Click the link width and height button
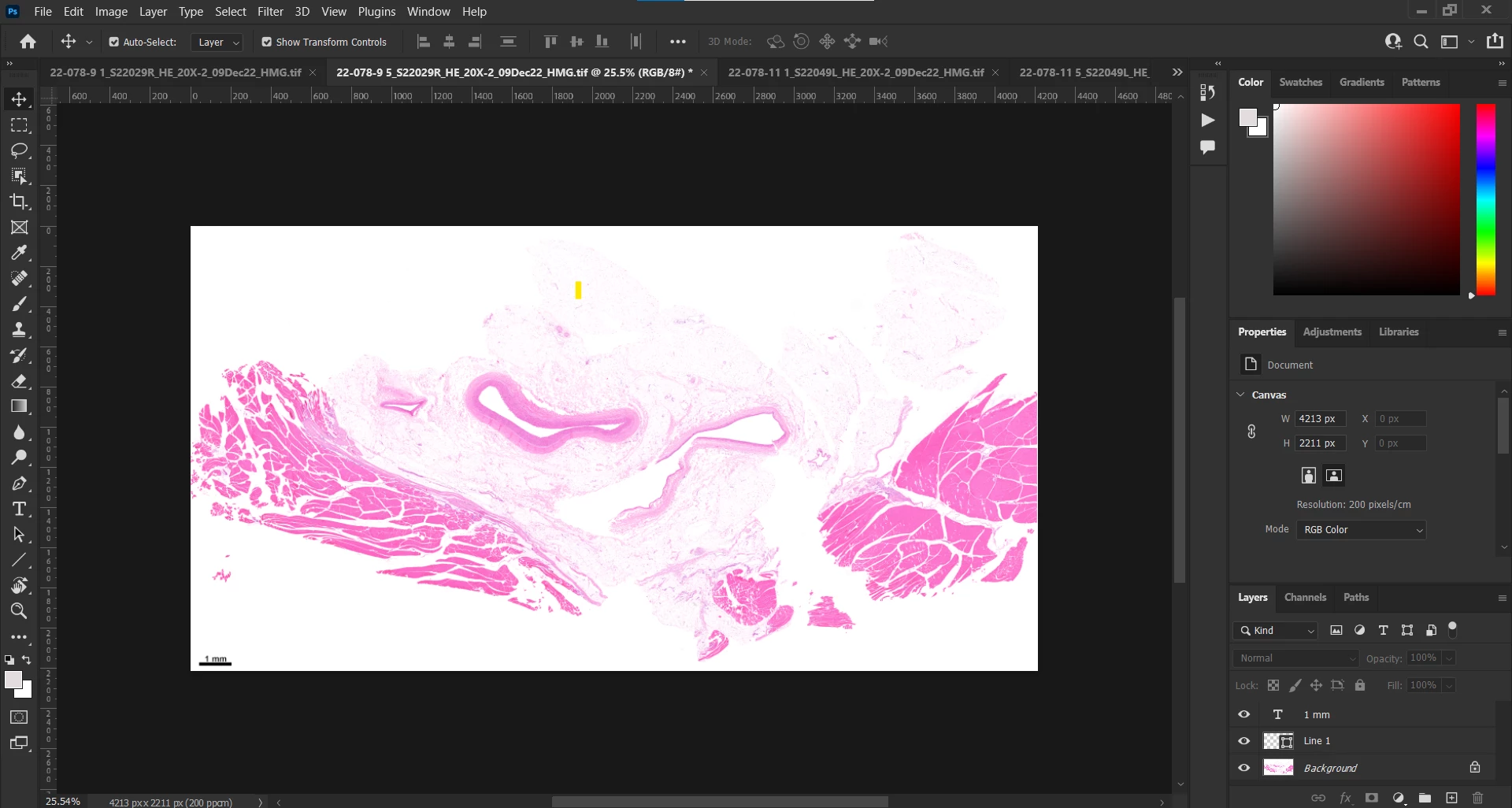1512x808 pixels. tap(1251, 432)
